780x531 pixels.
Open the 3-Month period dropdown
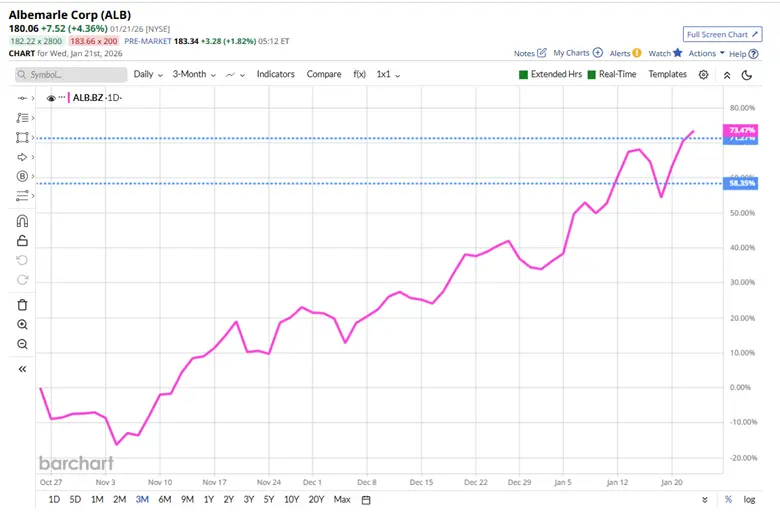click(x=194, y=74)
